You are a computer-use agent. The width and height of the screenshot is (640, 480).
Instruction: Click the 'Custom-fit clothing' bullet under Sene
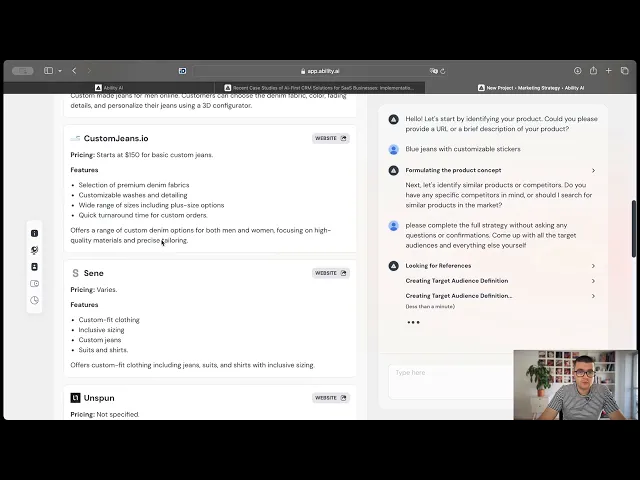point(109,320)
